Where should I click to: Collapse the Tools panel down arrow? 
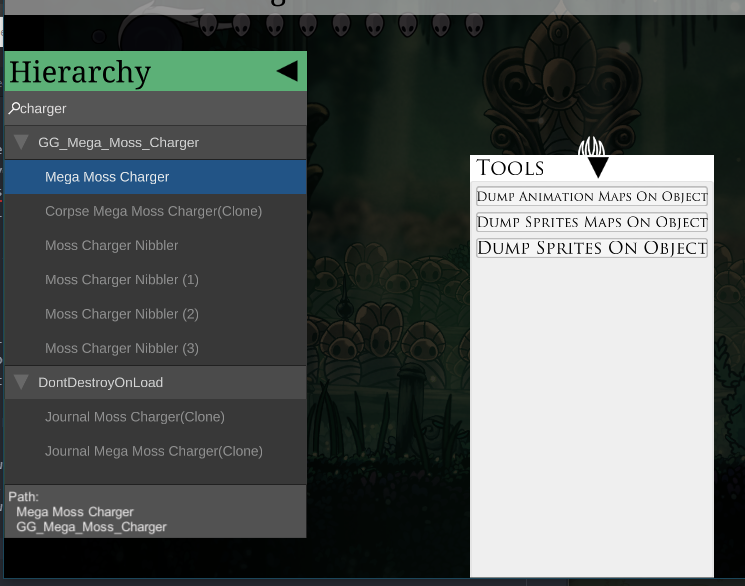click(597, 167)
